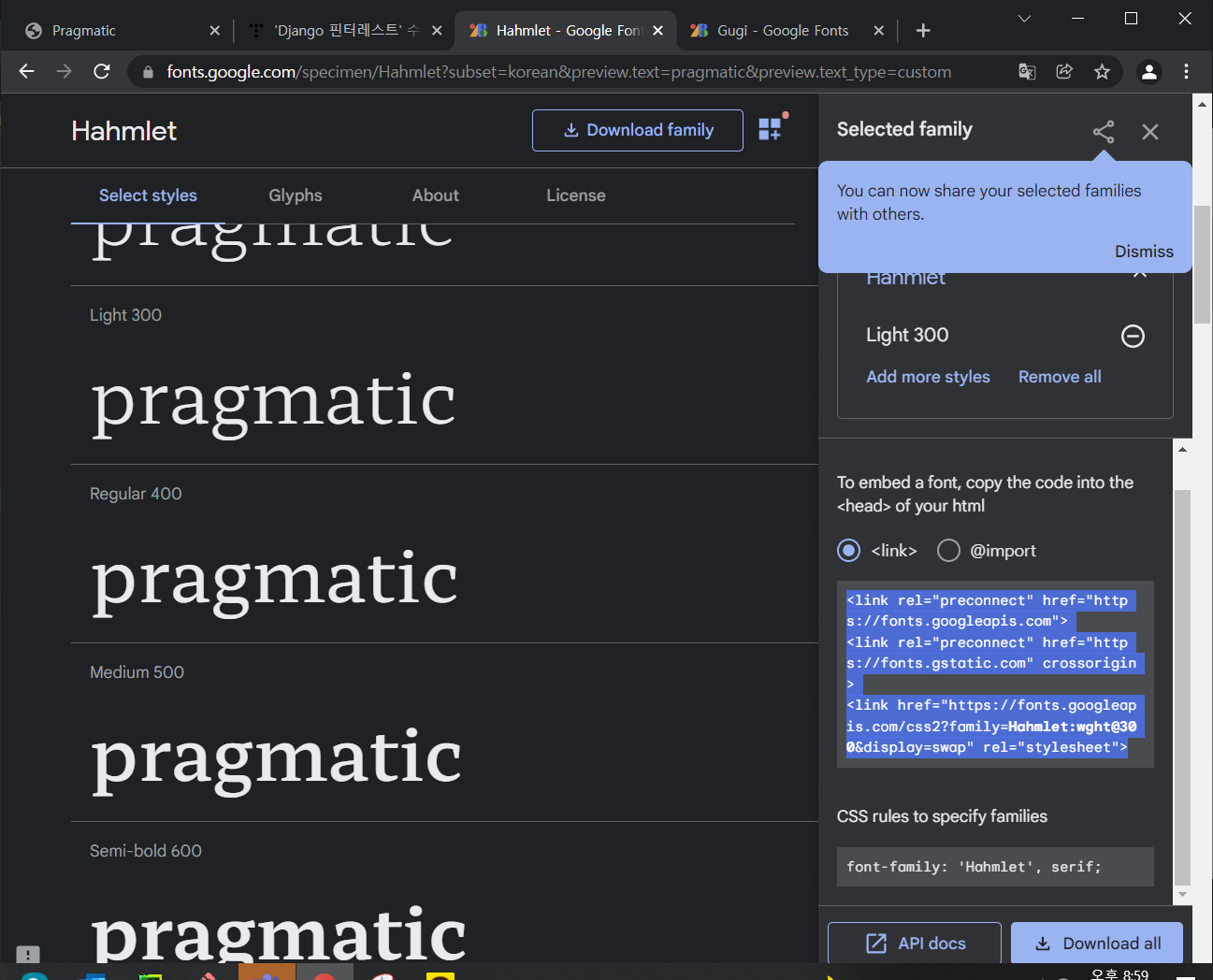1213x980 pixels.
Task: Click the main page vertical scrollbar thumb
Action: 1203,264
